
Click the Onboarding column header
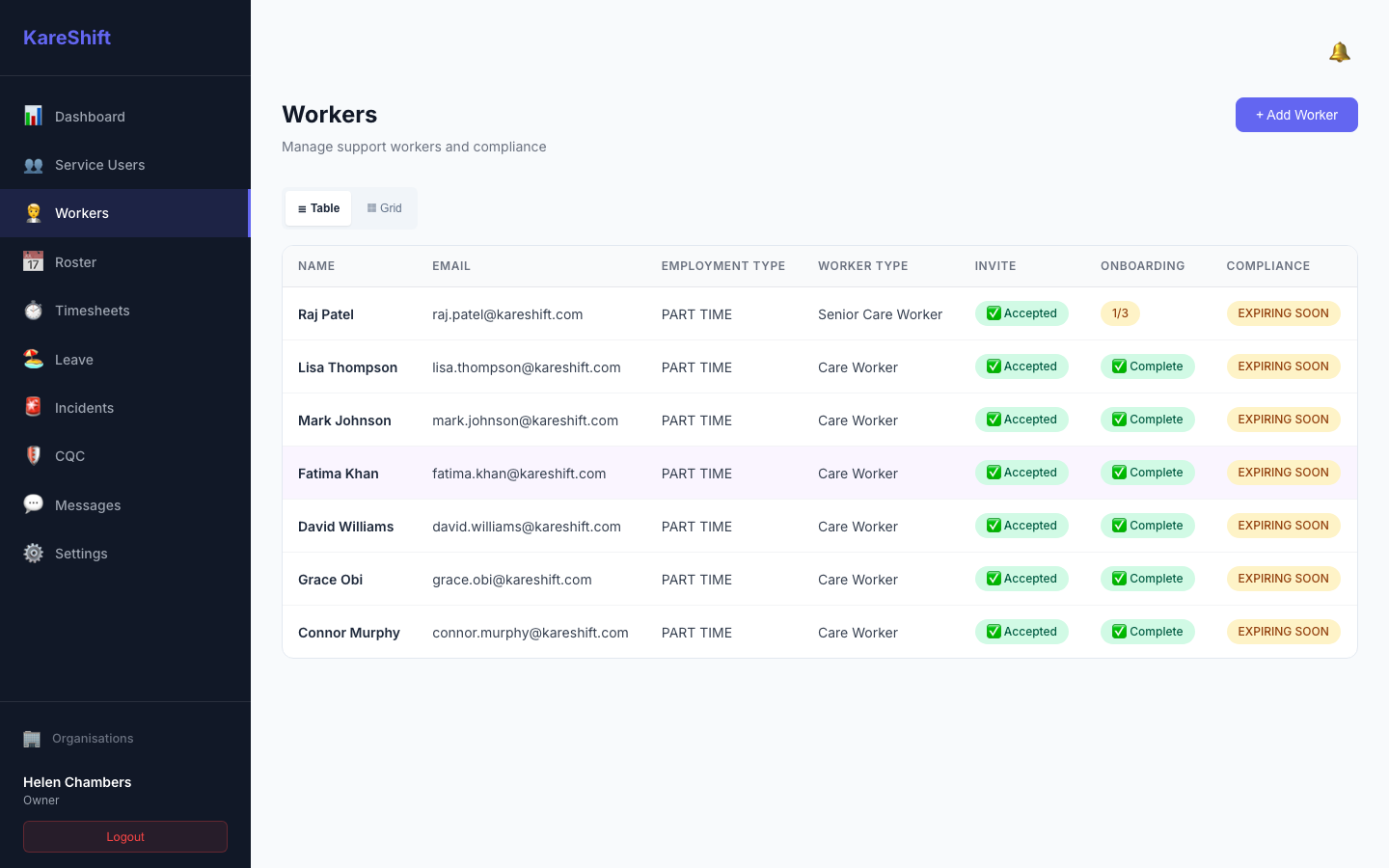[1143, 266]
